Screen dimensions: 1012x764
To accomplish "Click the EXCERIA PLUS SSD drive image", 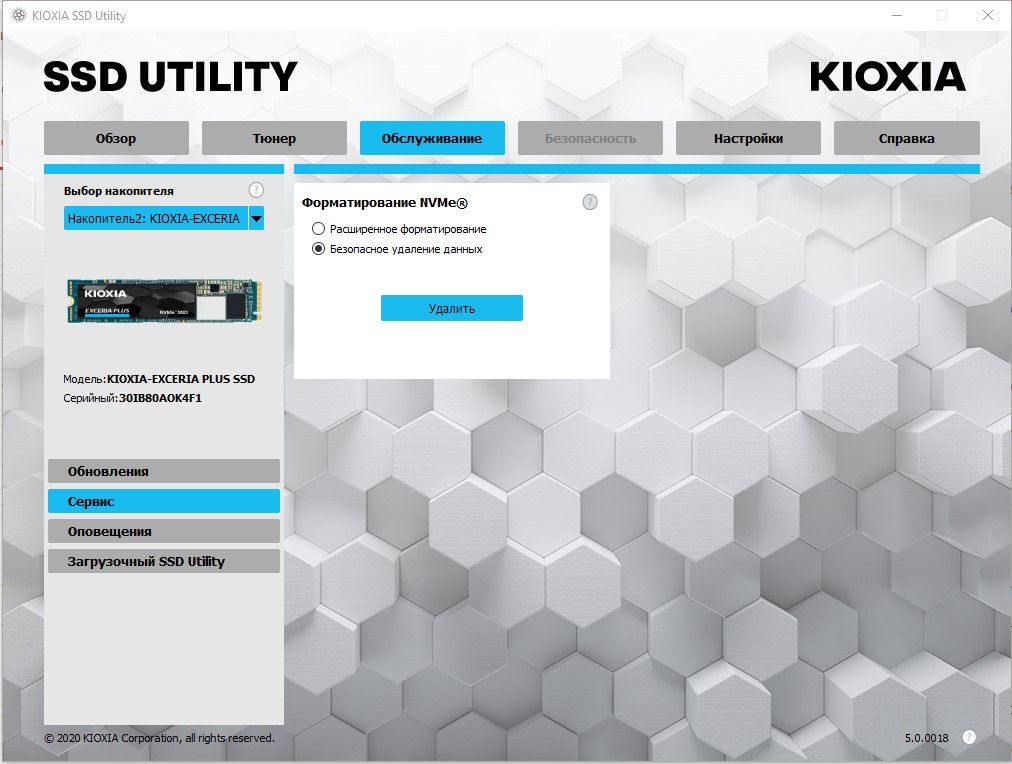I will tap(164, 301).
